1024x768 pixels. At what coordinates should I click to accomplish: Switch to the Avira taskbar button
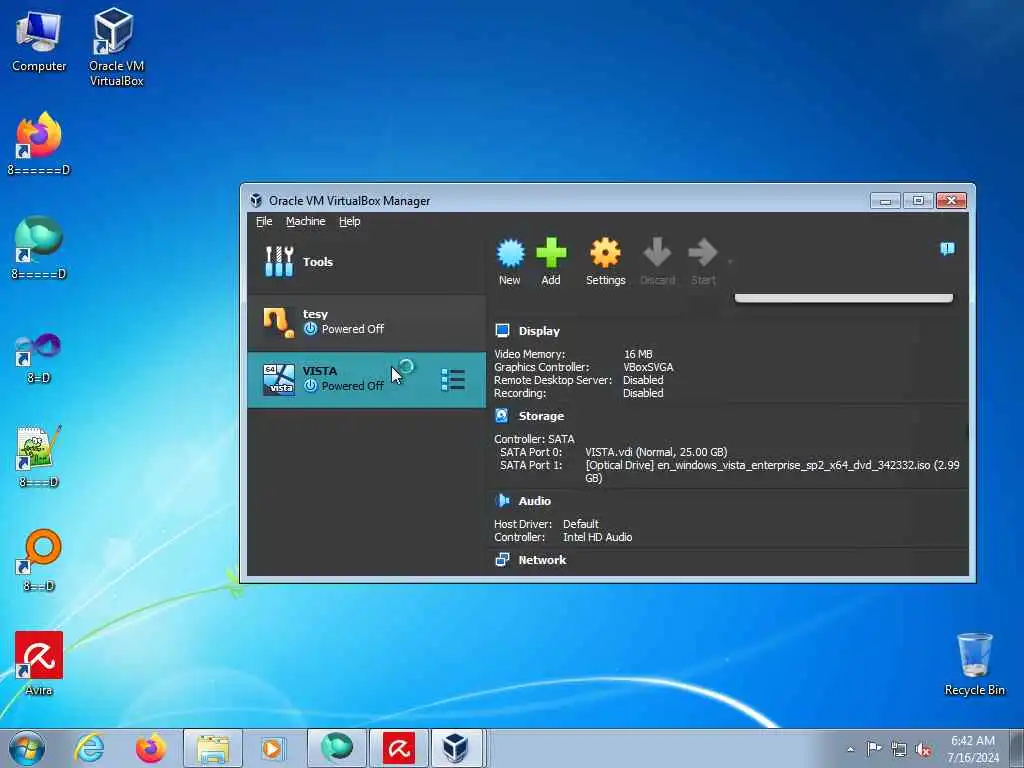click(x=398, y=748)
